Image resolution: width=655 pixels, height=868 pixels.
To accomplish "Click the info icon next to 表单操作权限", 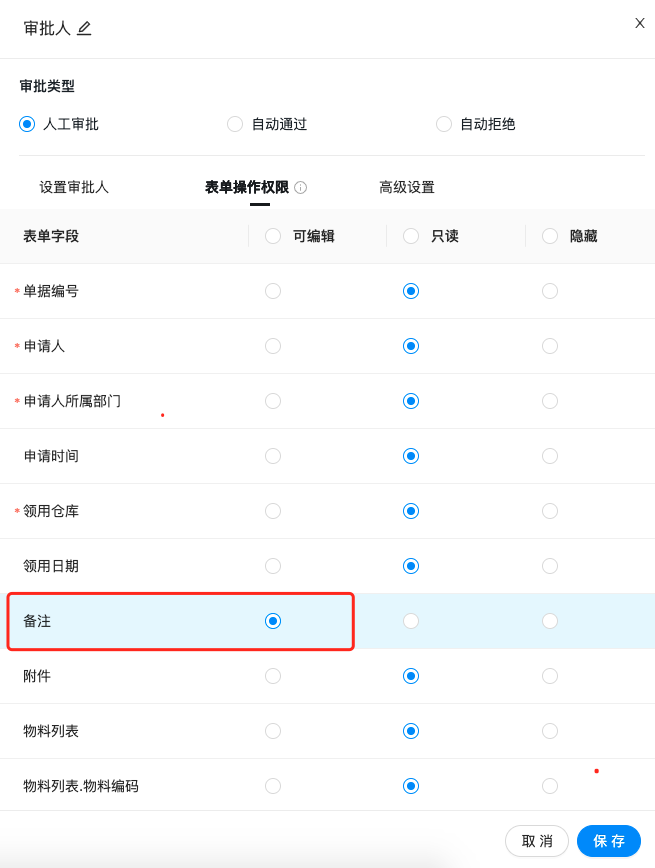I will 300,187.
